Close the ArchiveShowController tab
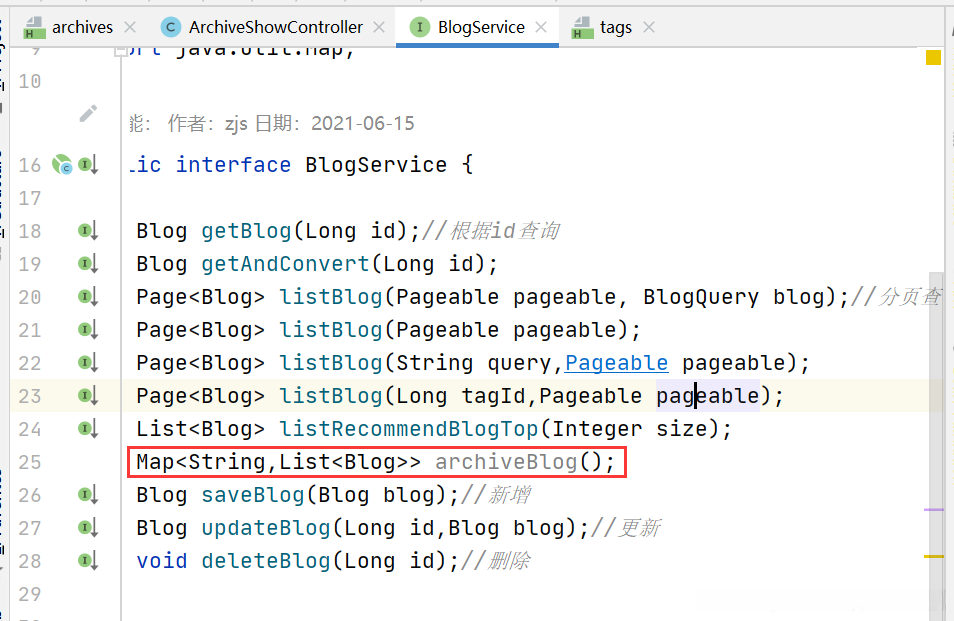954x621 pixels. [x=379, y=27]
